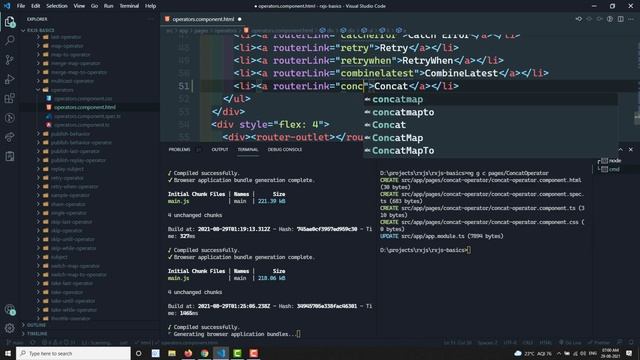Open the notebook-style icon at bottom of activity bar
The width and height of the screenshot is (640, 360).
click(x=10, y=156)
